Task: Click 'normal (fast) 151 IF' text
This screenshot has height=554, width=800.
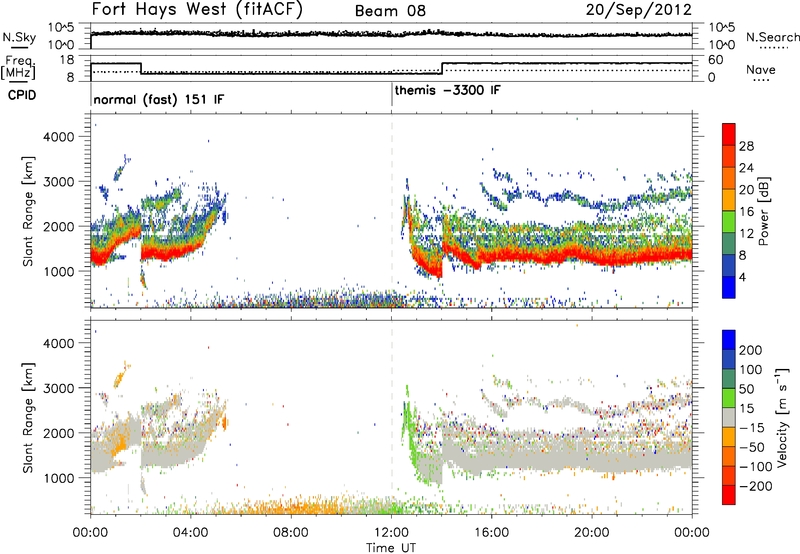Action: click(159, 100)
